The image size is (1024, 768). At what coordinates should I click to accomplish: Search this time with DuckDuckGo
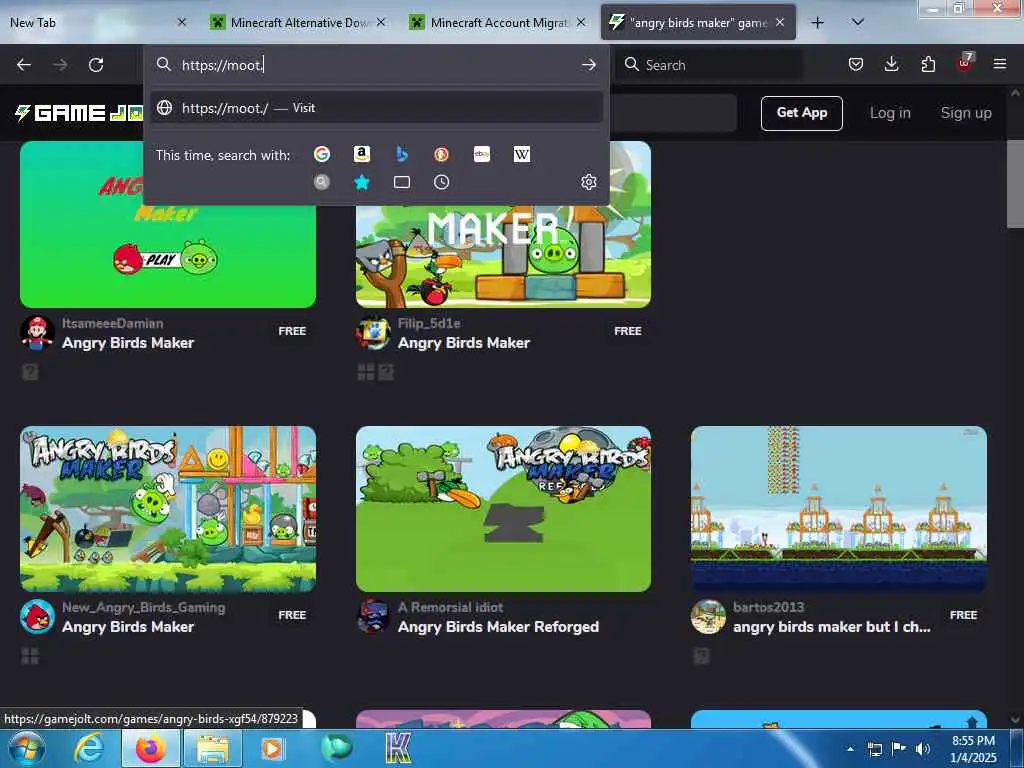[441, 154]
